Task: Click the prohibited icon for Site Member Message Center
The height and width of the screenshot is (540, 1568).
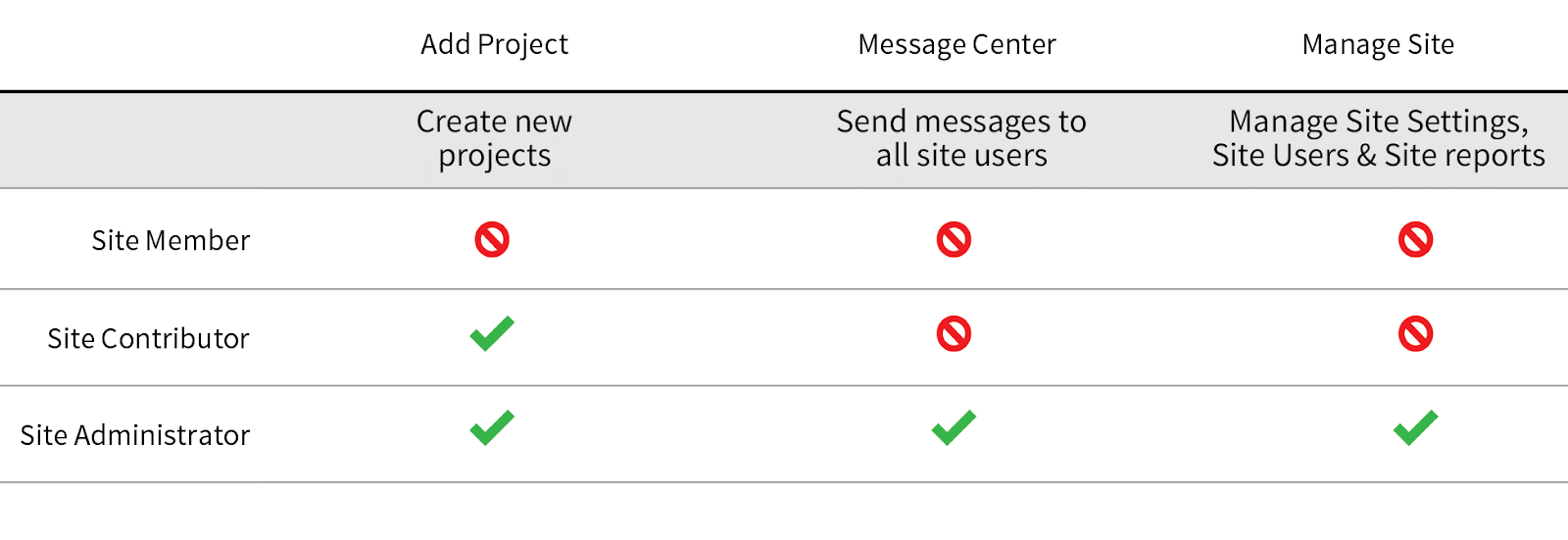Action: click(954, 239)
